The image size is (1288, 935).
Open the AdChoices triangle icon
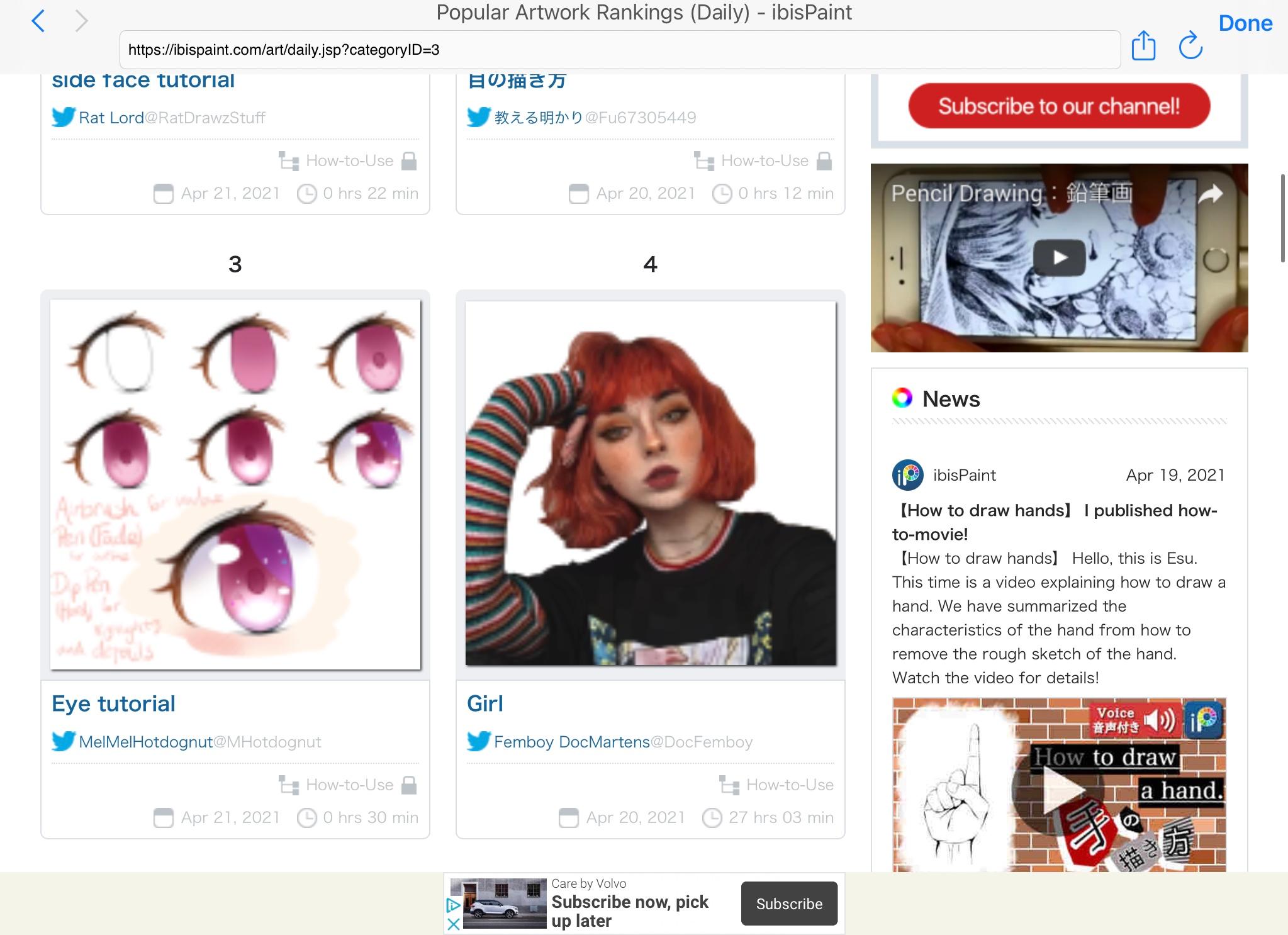pyautogui.click(x=452, y=905)
